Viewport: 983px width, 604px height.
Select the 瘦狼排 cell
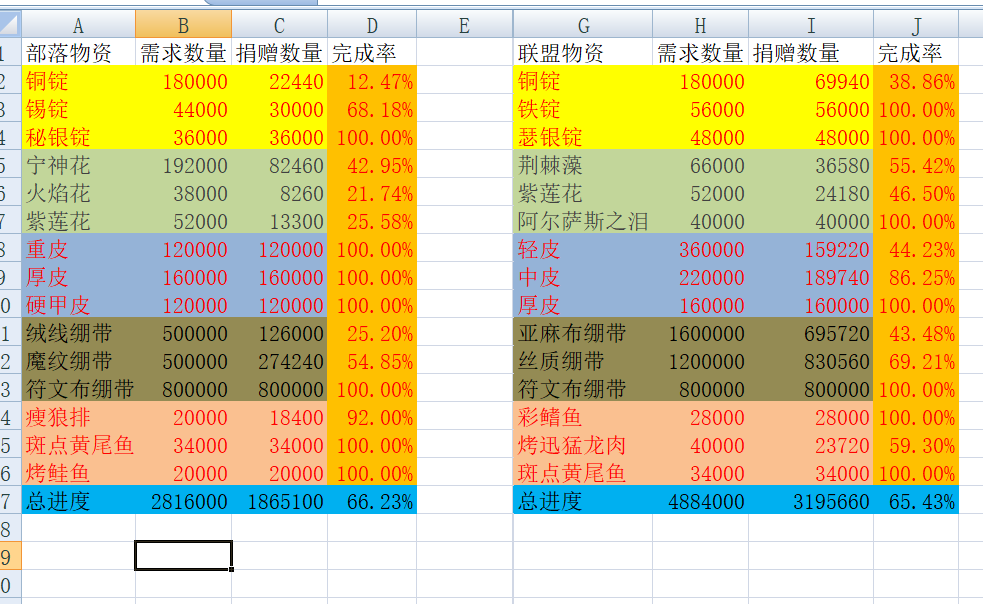(78, 417)
